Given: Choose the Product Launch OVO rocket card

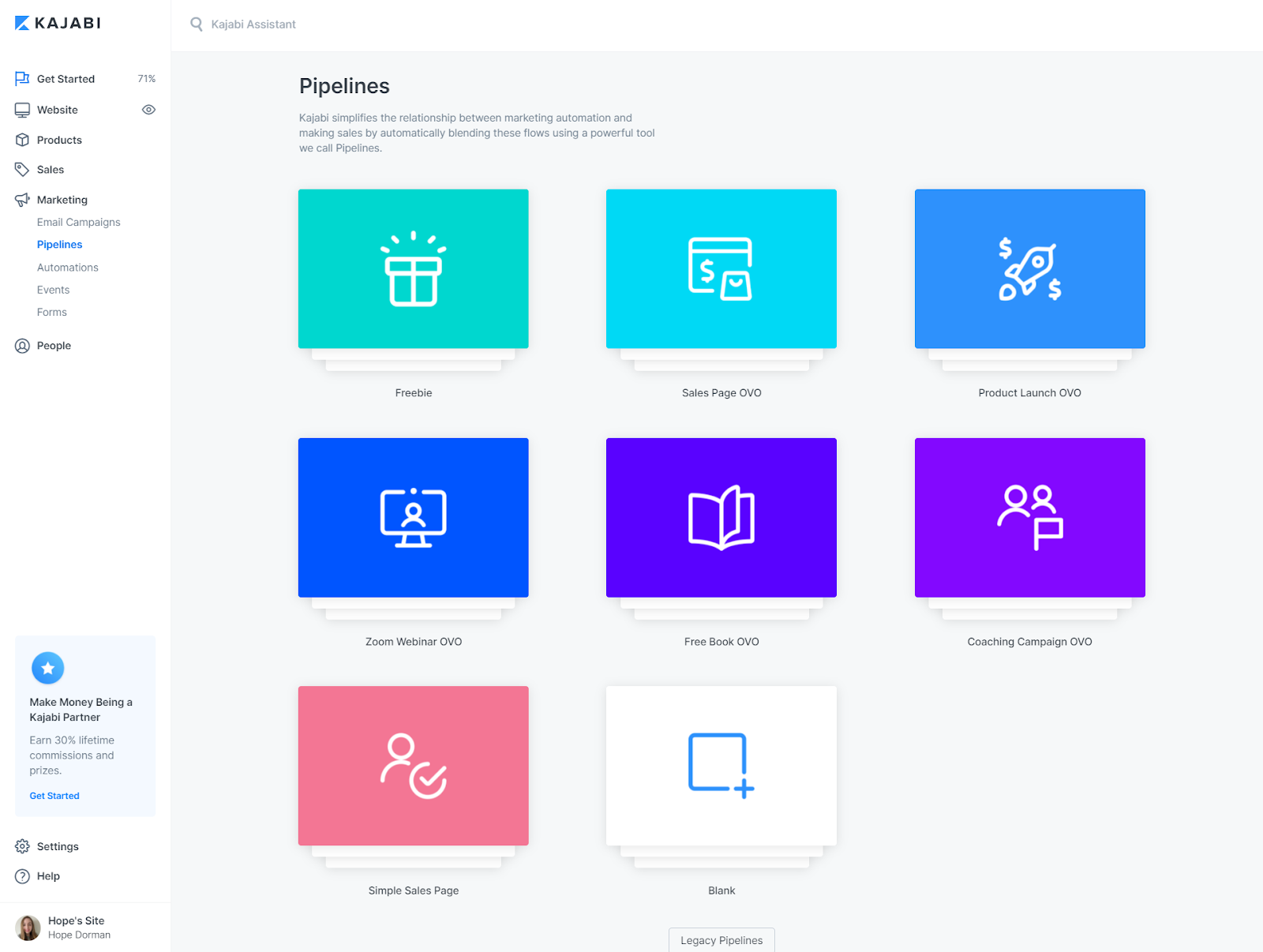Looking at the screenshot, I should tap(1030, 269).
